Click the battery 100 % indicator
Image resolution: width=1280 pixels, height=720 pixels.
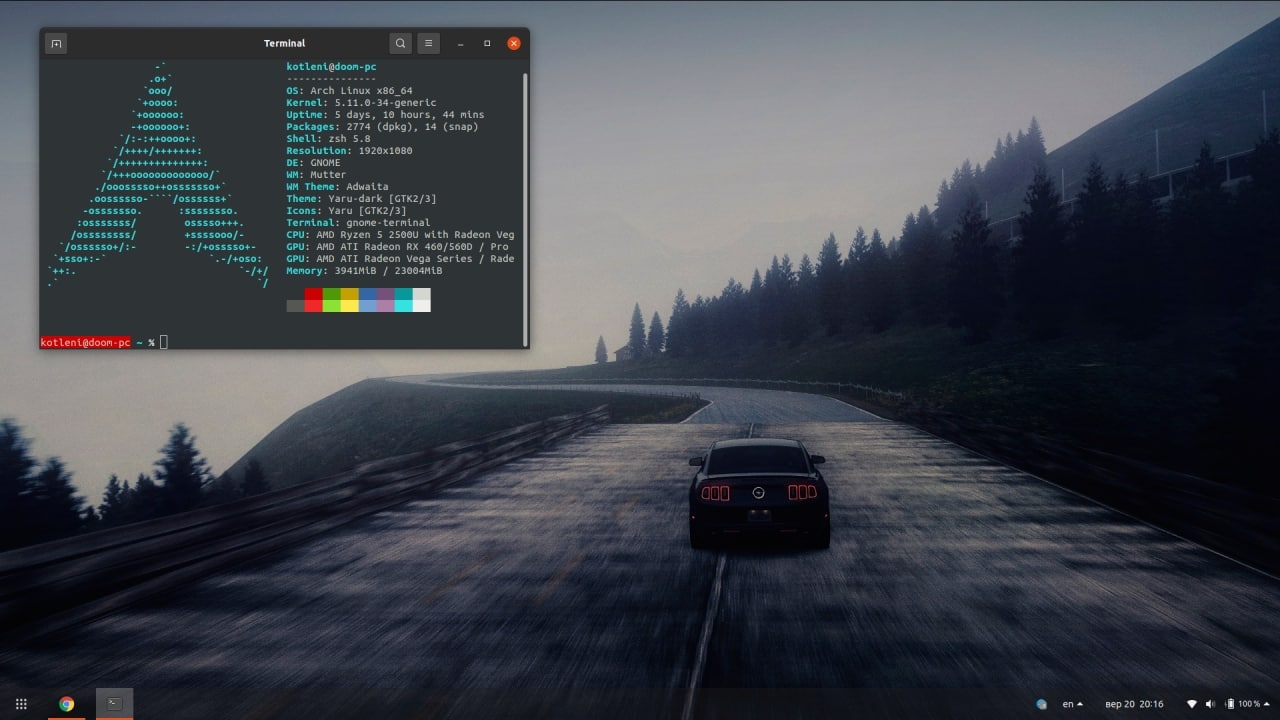coord(1243,704)
